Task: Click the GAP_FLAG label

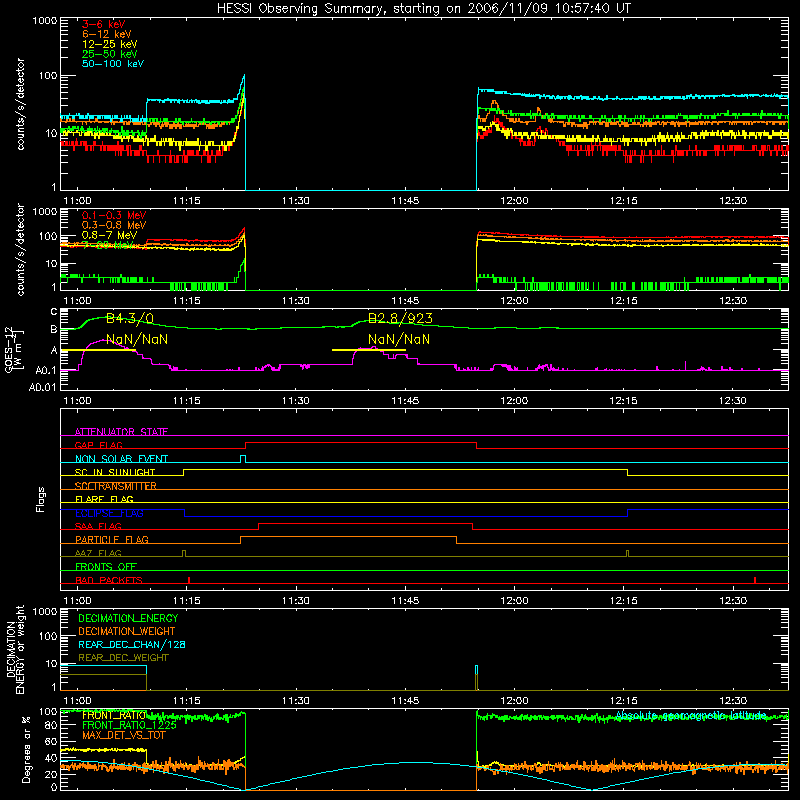Action: coord(98,445)
